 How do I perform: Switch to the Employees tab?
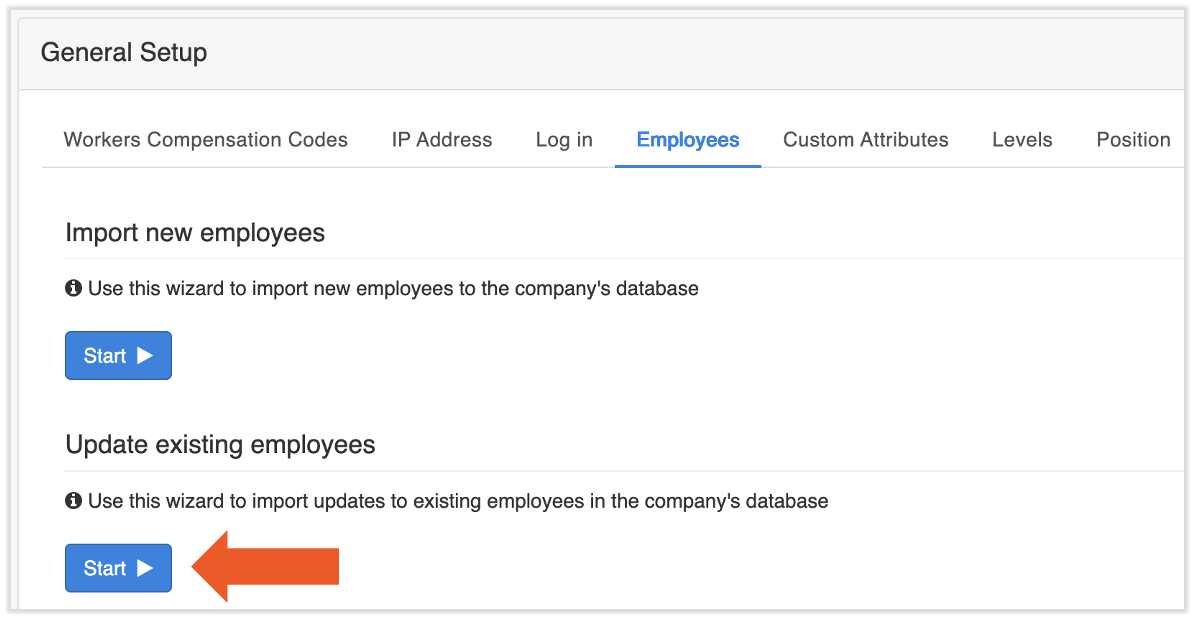tap(687, 140)
